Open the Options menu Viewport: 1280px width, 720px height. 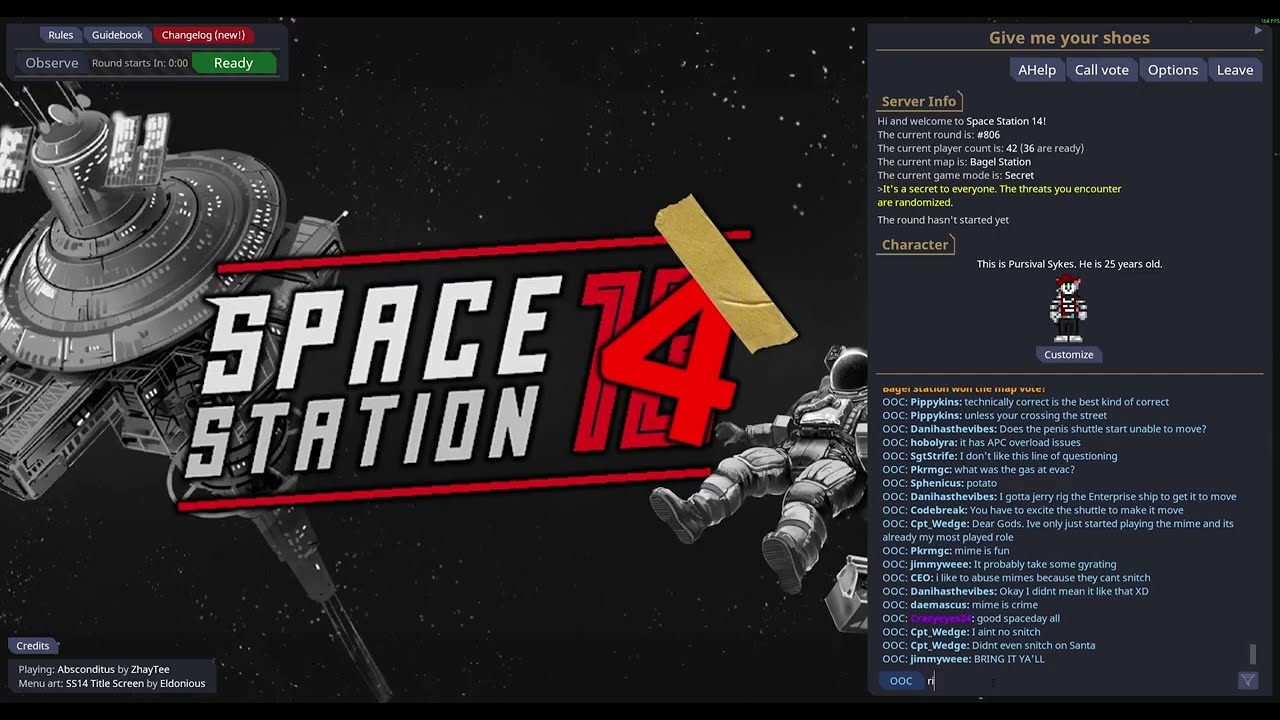(1173, 70)
